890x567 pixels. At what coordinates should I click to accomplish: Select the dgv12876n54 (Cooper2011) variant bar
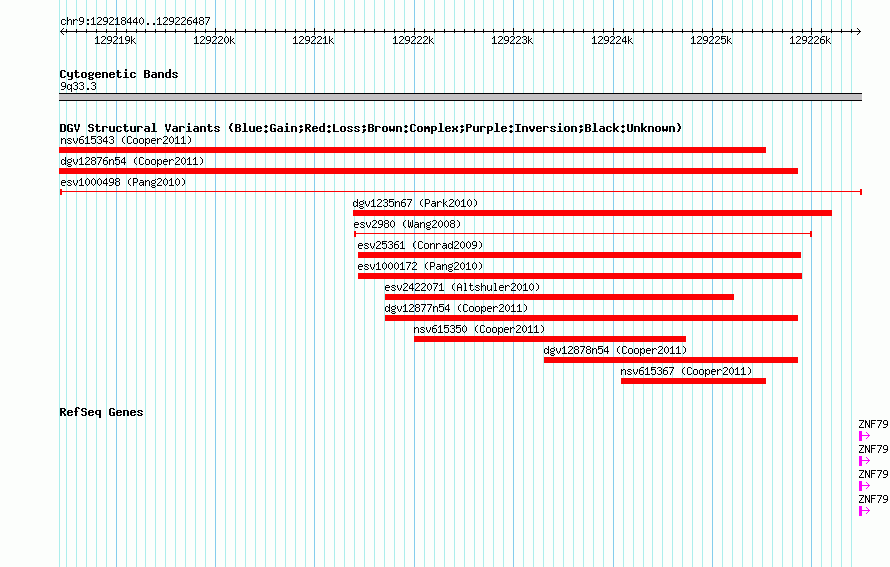(x=429, y=171)
